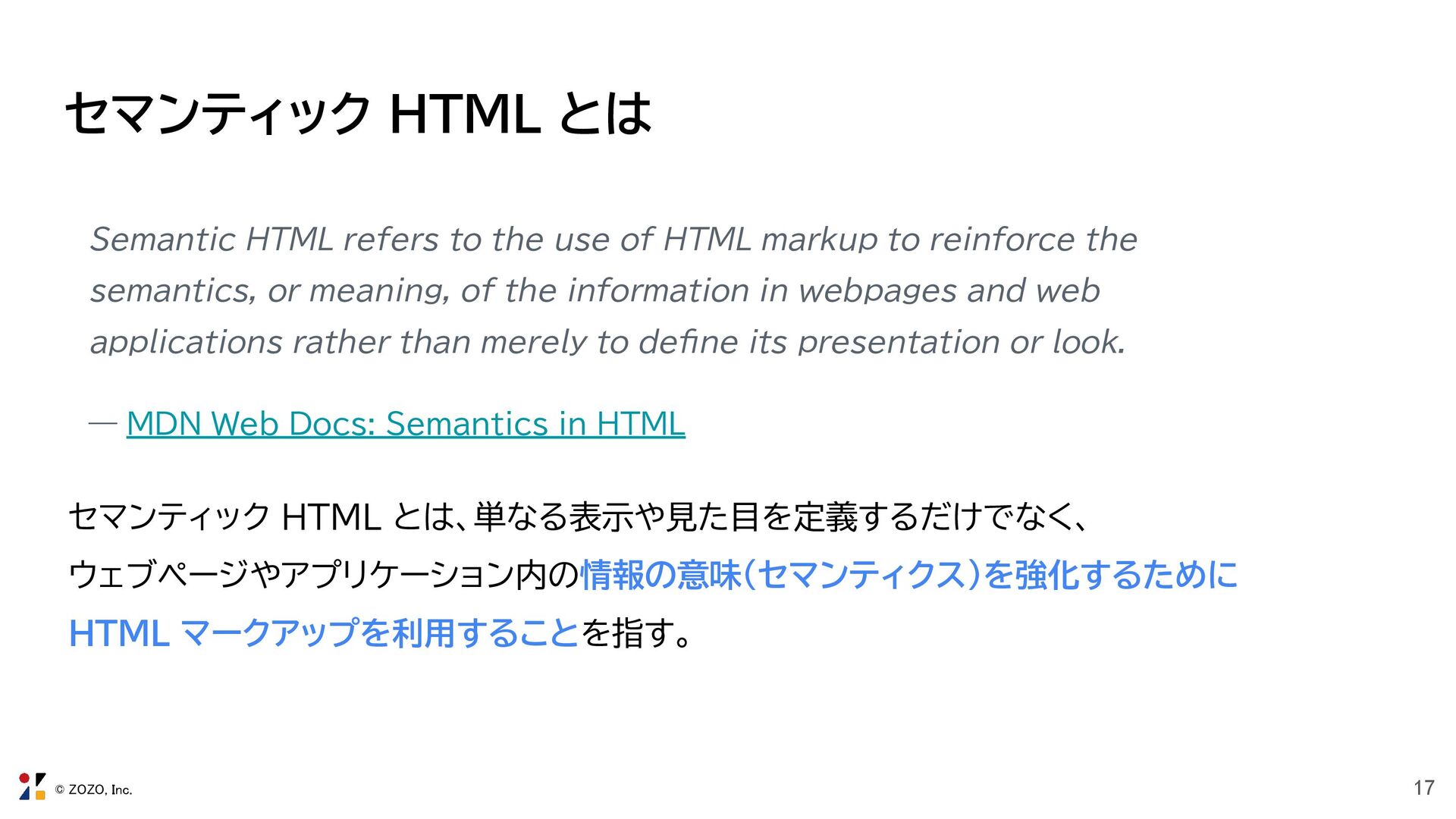
Task: Click "presentation or look." in the quote
Action: tap(961, 342)
